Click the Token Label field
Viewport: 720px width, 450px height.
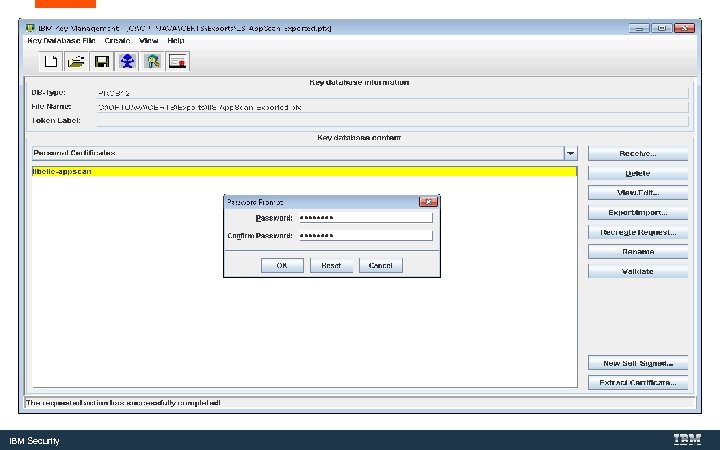tap(393, 121)
